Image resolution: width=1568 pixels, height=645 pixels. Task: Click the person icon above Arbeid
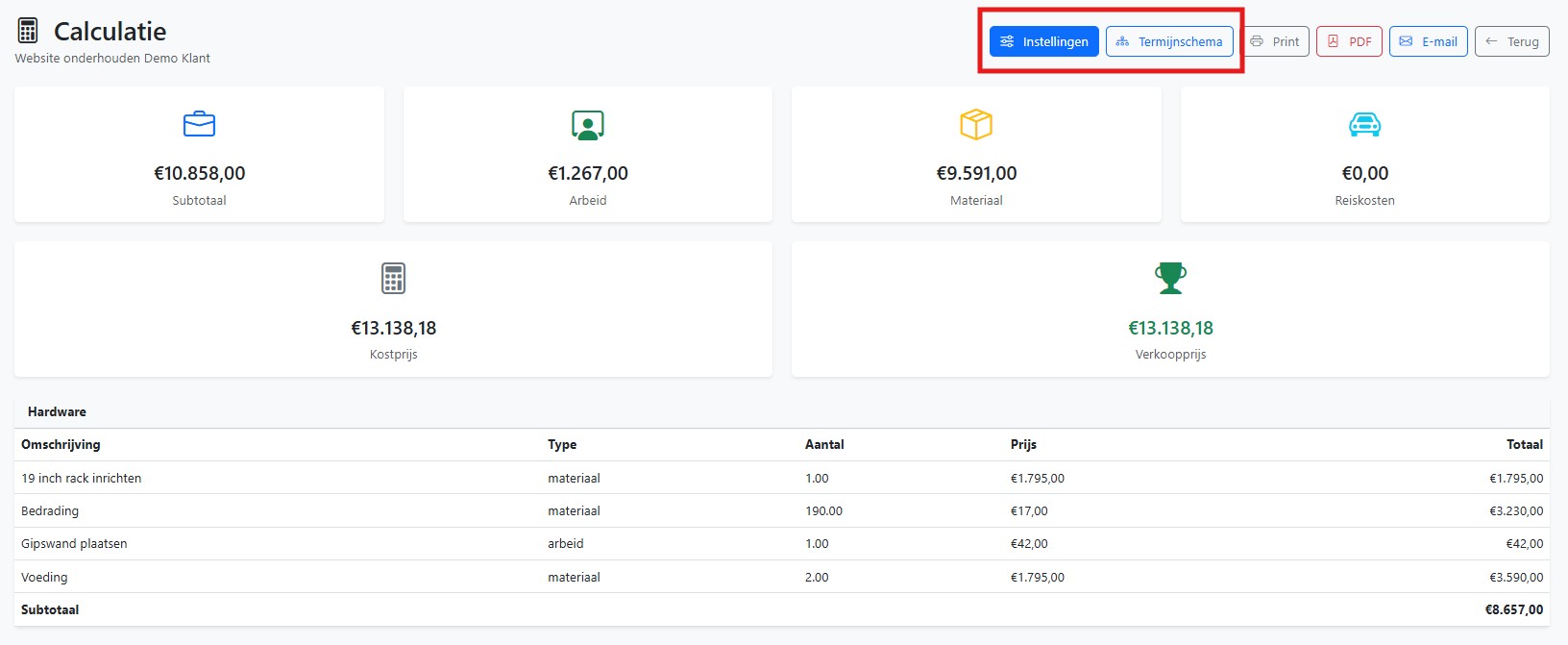click(588, 125)
